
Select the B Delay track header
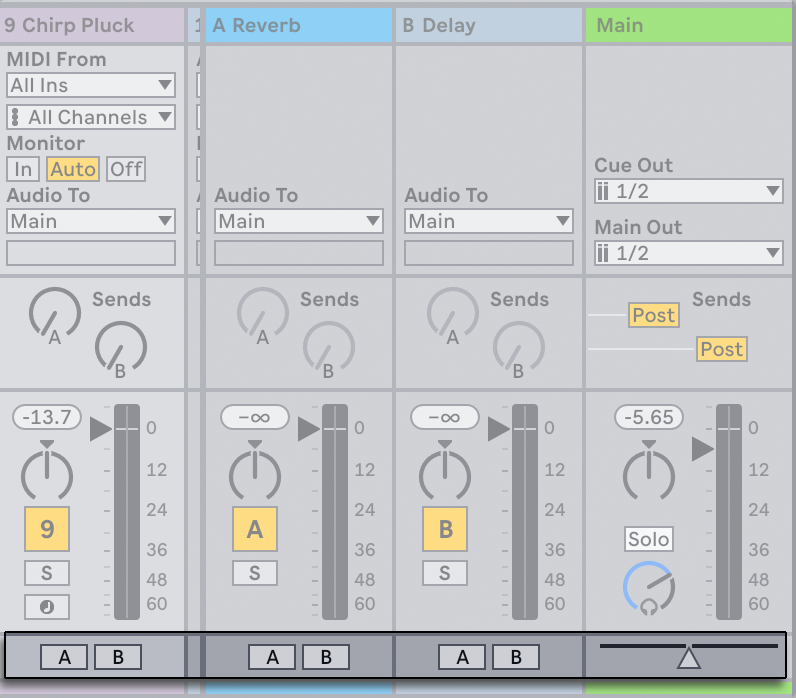click(x=489, y=25)
